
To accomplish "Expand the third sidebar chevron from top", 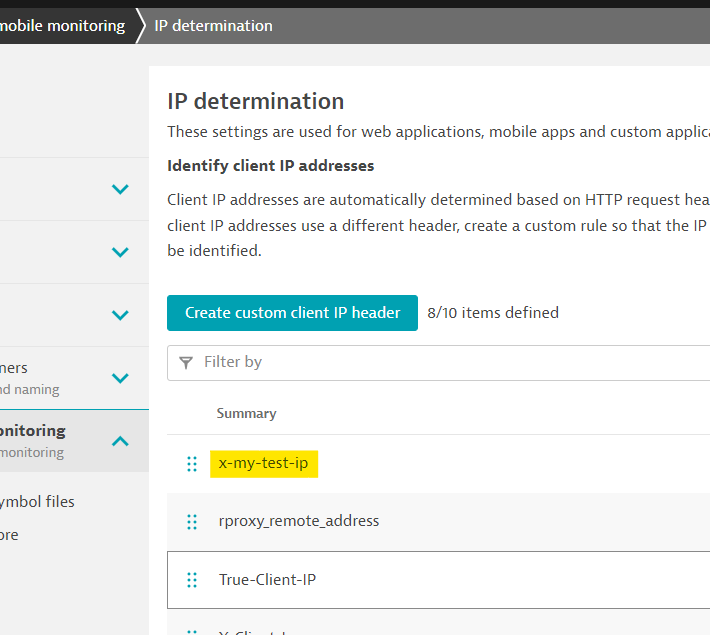I will point(120,315).
